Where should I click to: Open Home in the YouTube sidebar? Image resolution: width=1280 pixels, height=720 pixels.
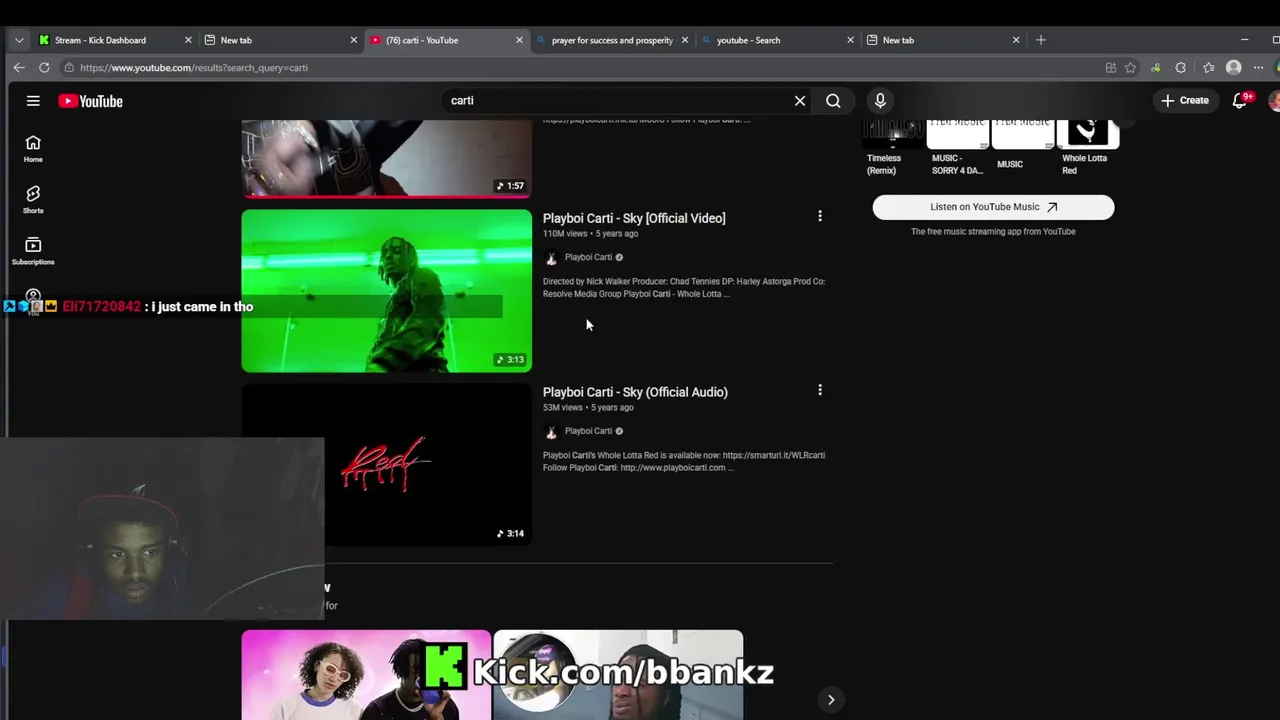[x=33, y=149]
